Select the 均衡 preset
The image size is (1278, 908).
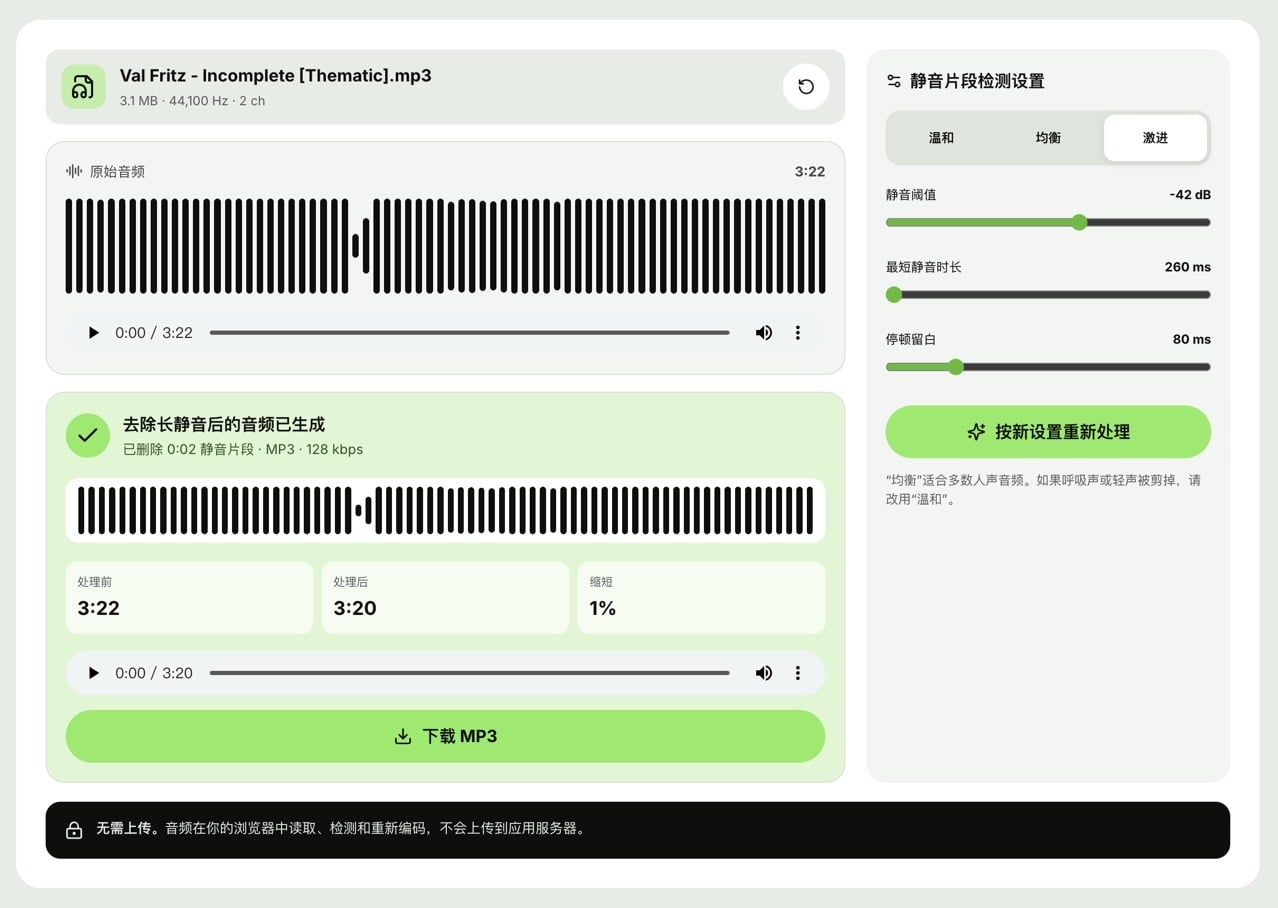coord(1048,138)
